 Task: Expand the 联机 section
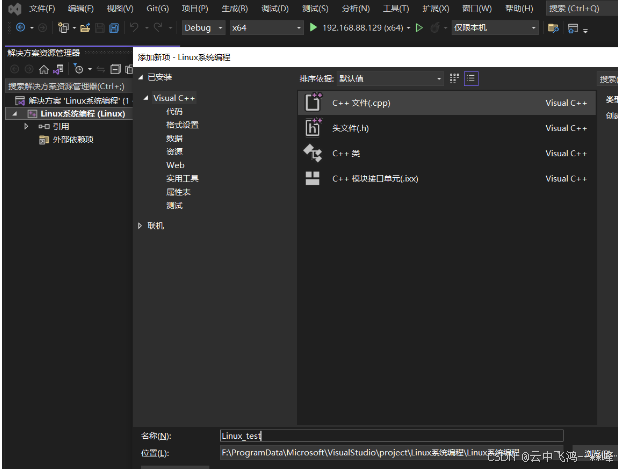140,226
